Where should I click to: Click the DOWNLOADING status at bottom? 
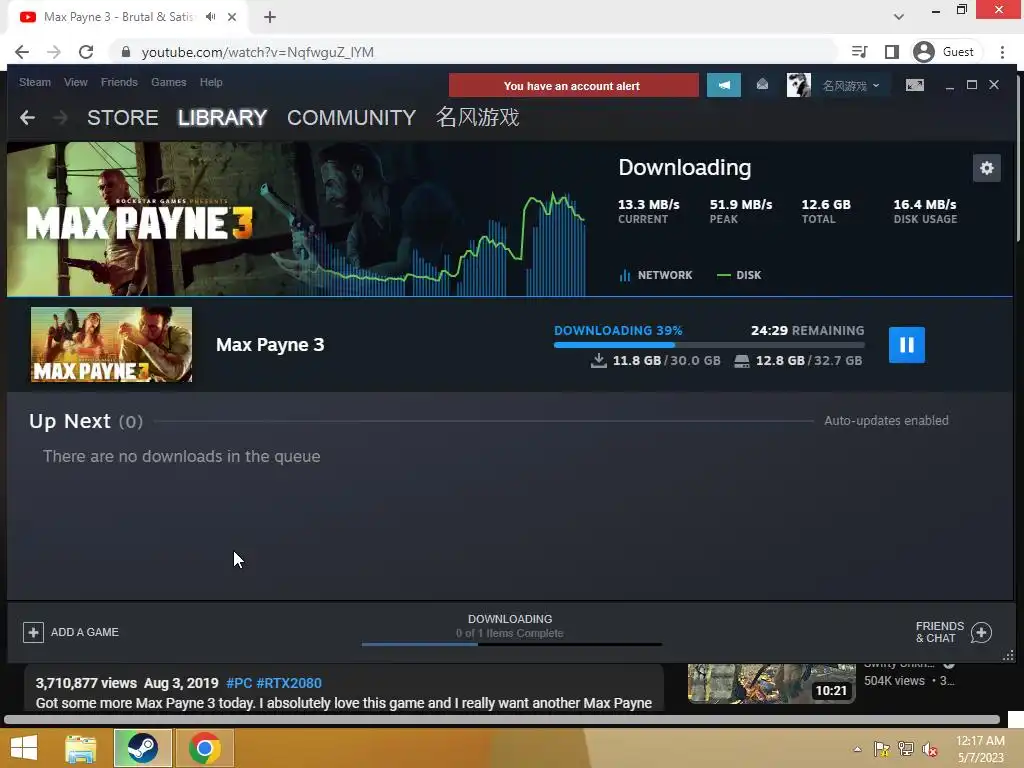click(x=510, y=619)
